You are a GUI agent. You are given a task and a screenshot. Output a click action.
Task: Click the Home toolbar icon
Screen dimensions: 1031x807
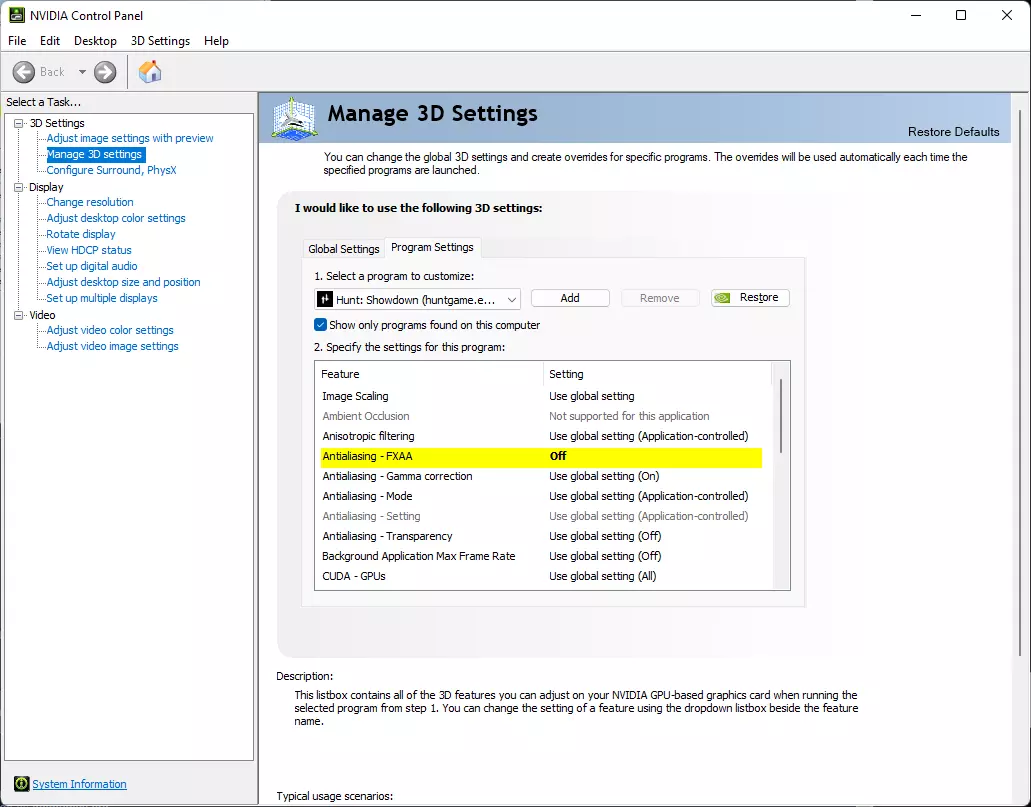click(x=150, y=72)
